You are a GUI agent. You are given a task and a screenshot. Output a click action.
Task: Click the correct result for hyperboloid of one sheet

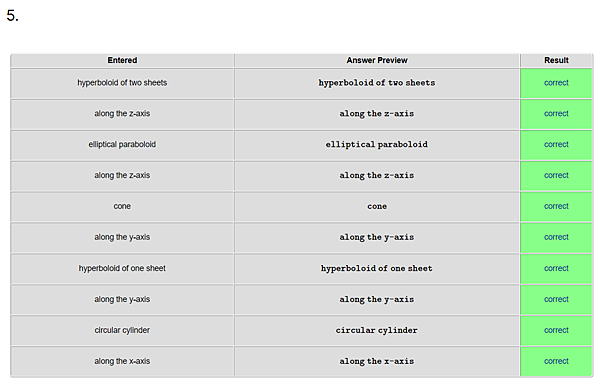pos(556,268)
